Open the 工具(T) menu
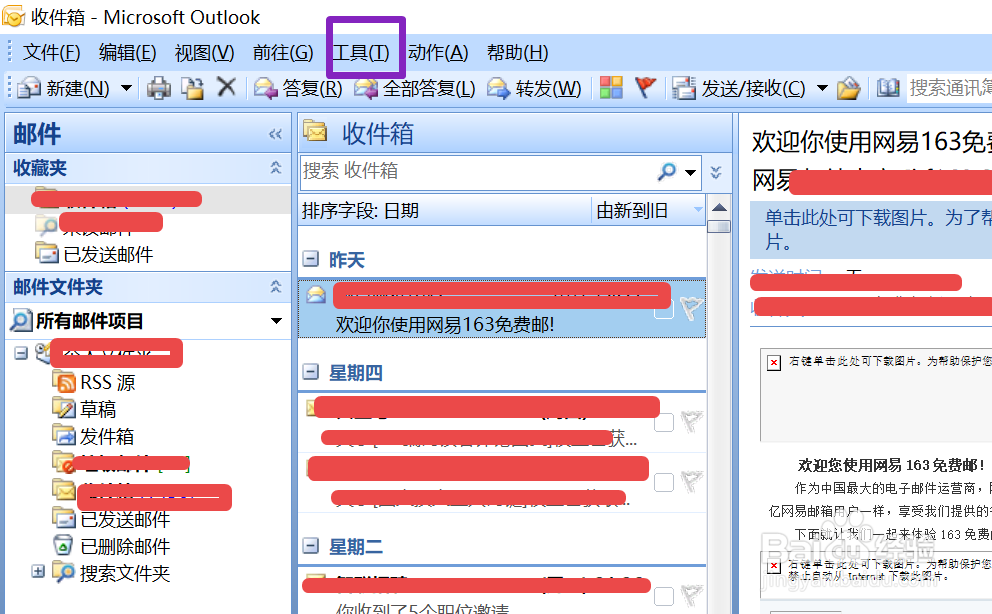992x614 pixels. [x=361, y=52]
